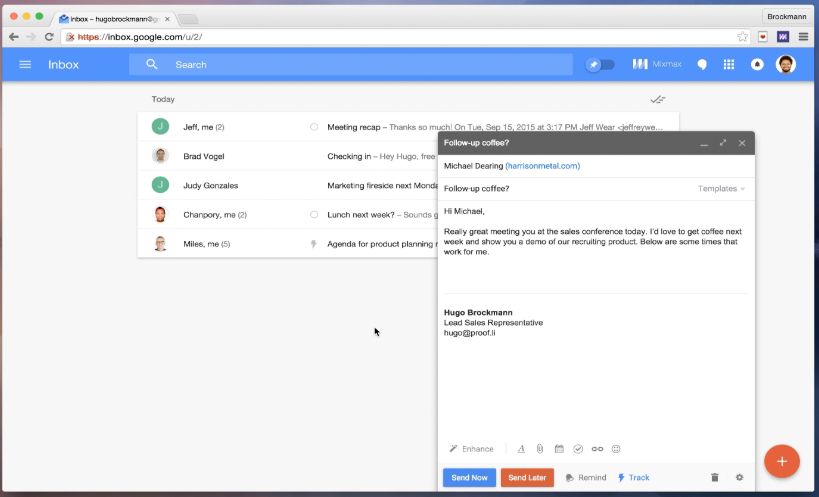
Task: Click the Send Later button
Action: coord(527,478)
